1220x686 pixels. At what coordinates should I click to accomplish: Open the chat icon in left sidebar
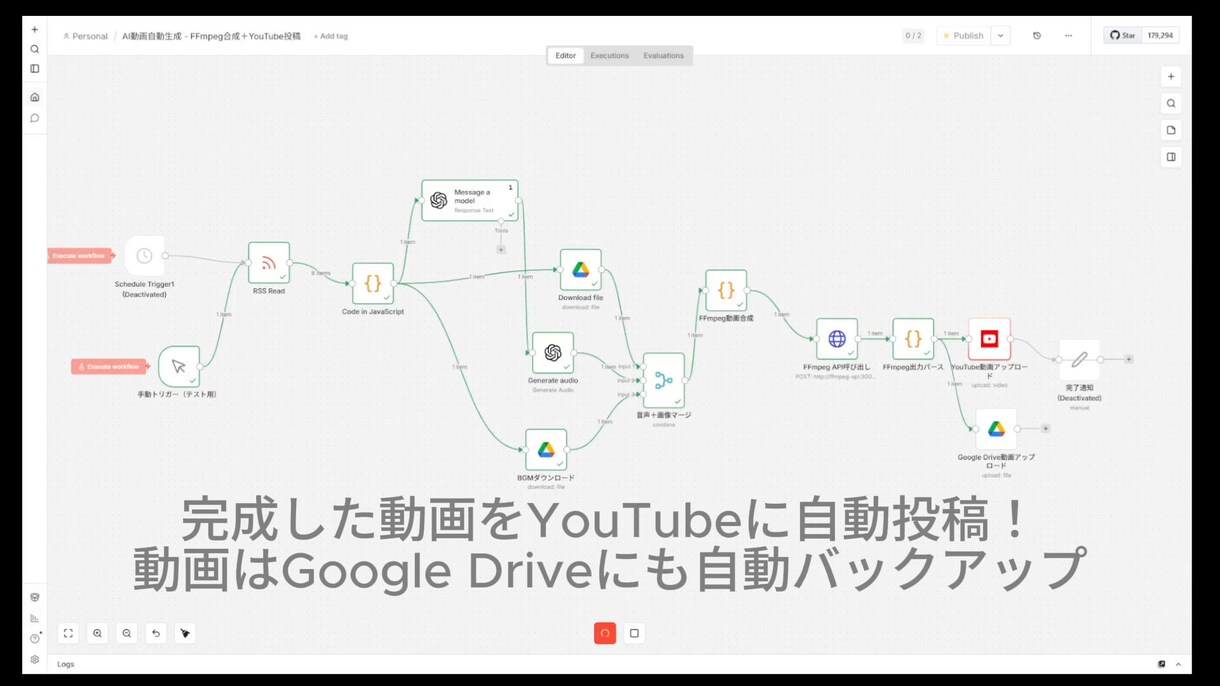35,118
